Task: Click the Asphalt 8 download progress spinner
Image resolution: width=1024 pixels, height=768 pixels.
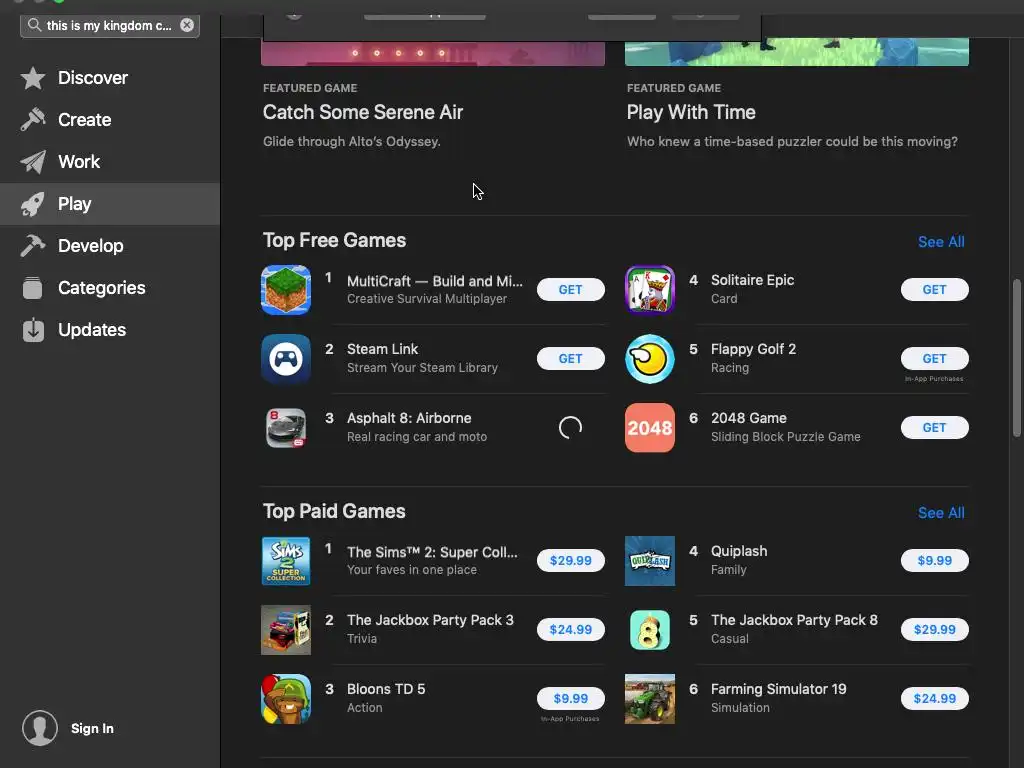Action: coord(570,428)
